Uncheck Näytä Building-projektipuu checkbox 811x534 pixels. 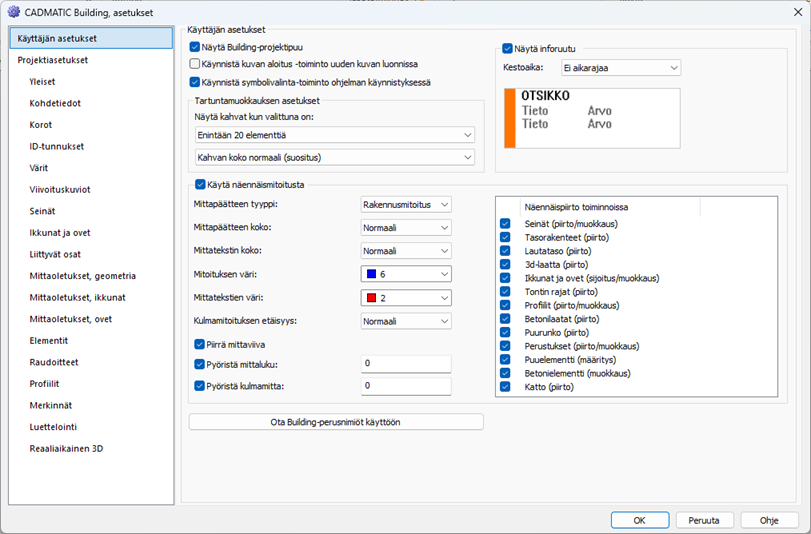(x=195, y=46)
